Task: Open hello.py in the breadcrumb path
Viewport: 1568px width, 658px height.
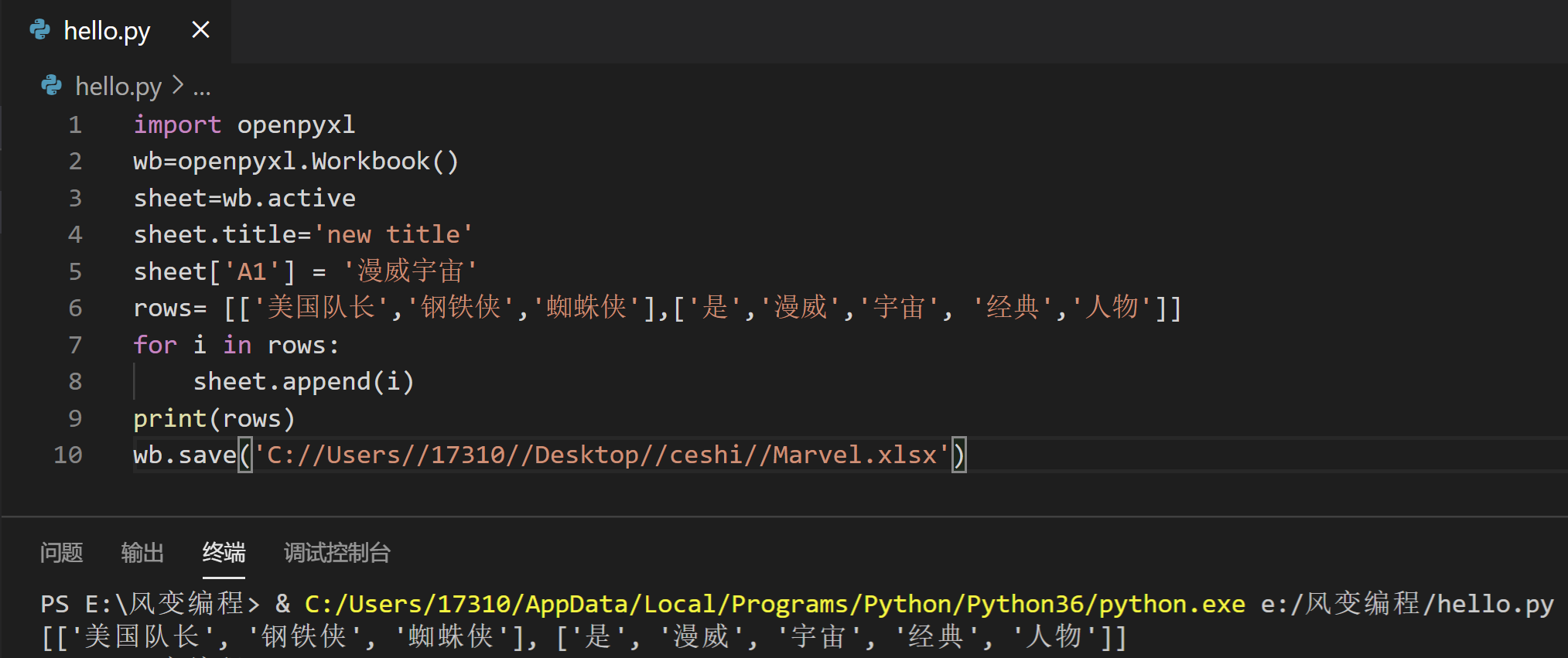Action: tap(118, 86)
